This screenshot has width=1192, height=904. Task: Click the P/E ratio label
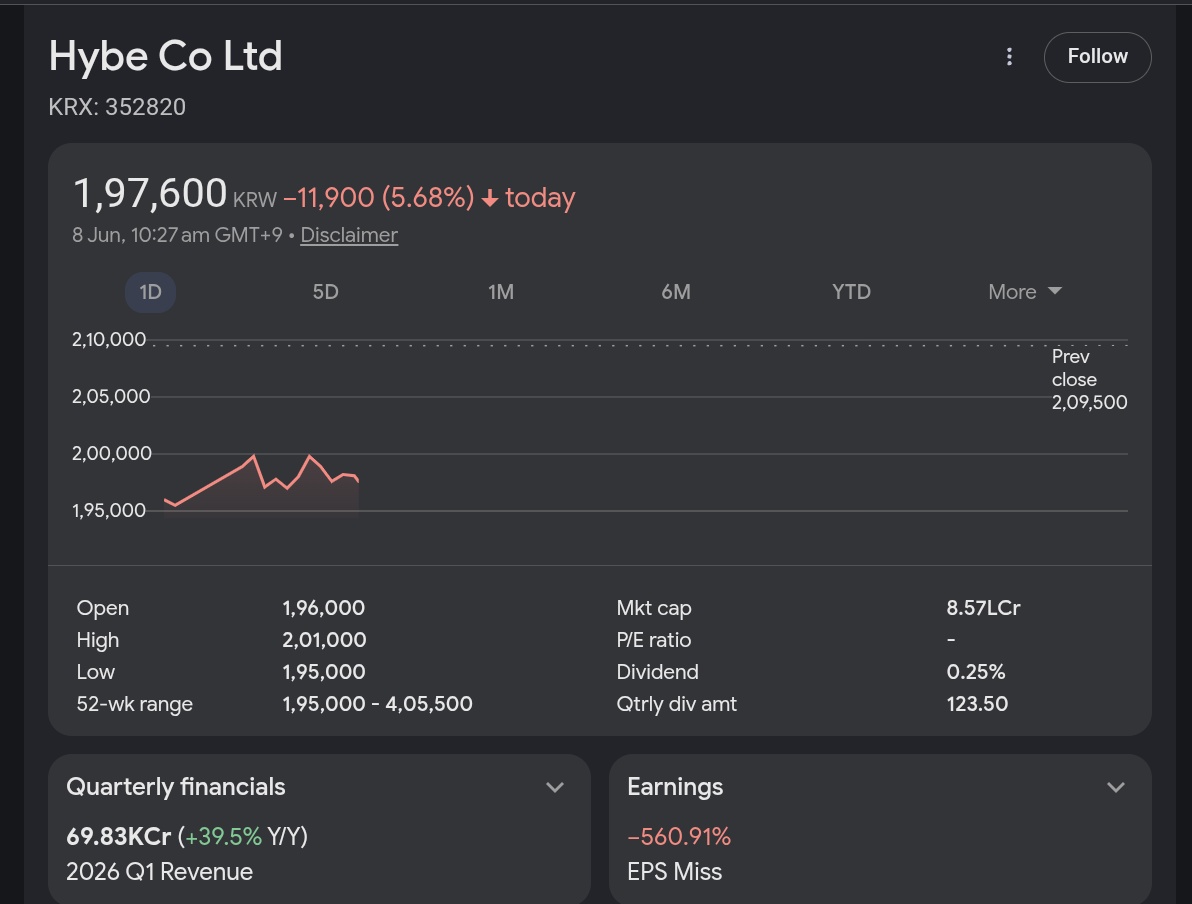(x=654, y=640)
